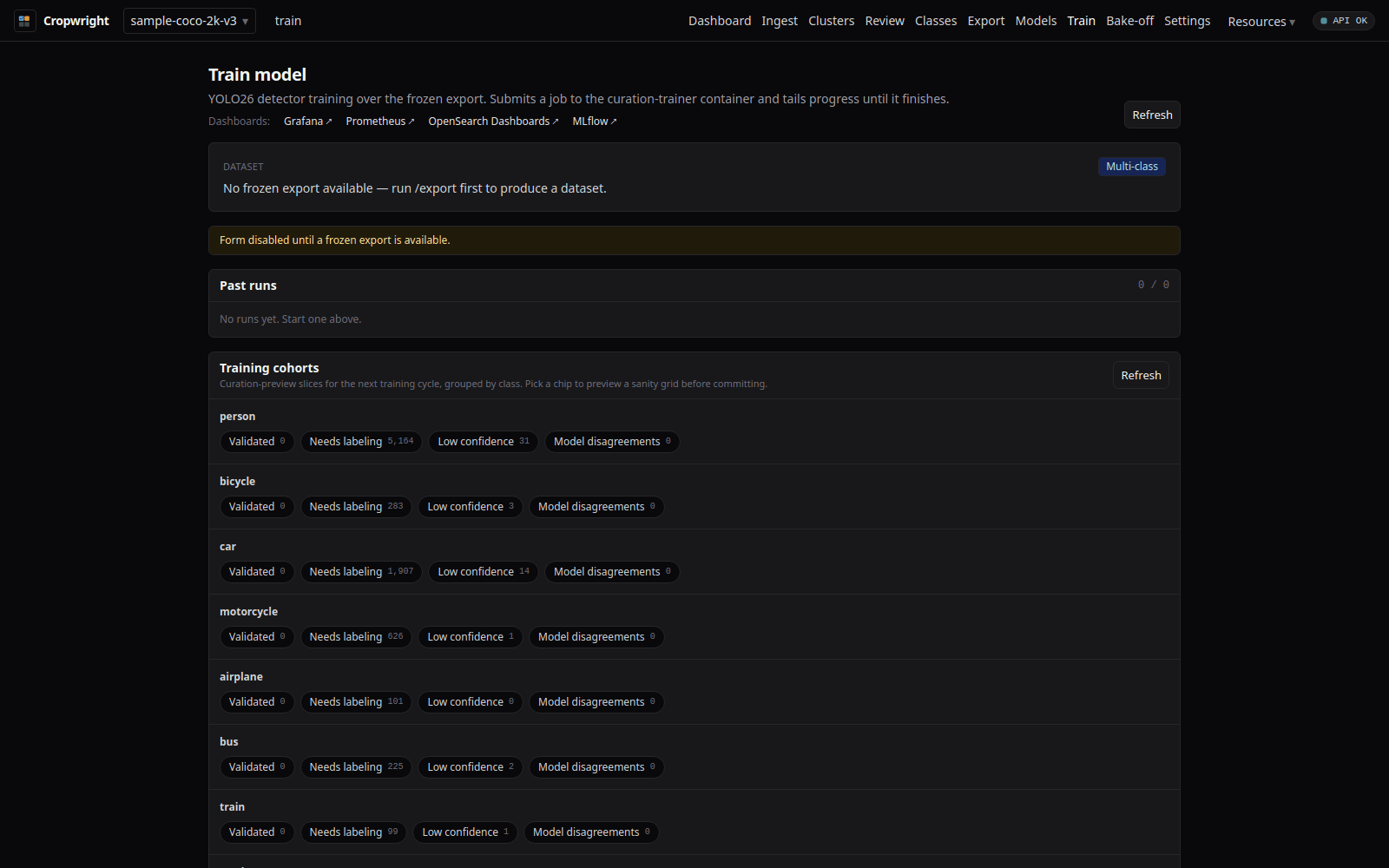Screen dimensions: 1389x868
Task: Click the Past runs 0 / 0 counter
Action: pos(1154,285)
